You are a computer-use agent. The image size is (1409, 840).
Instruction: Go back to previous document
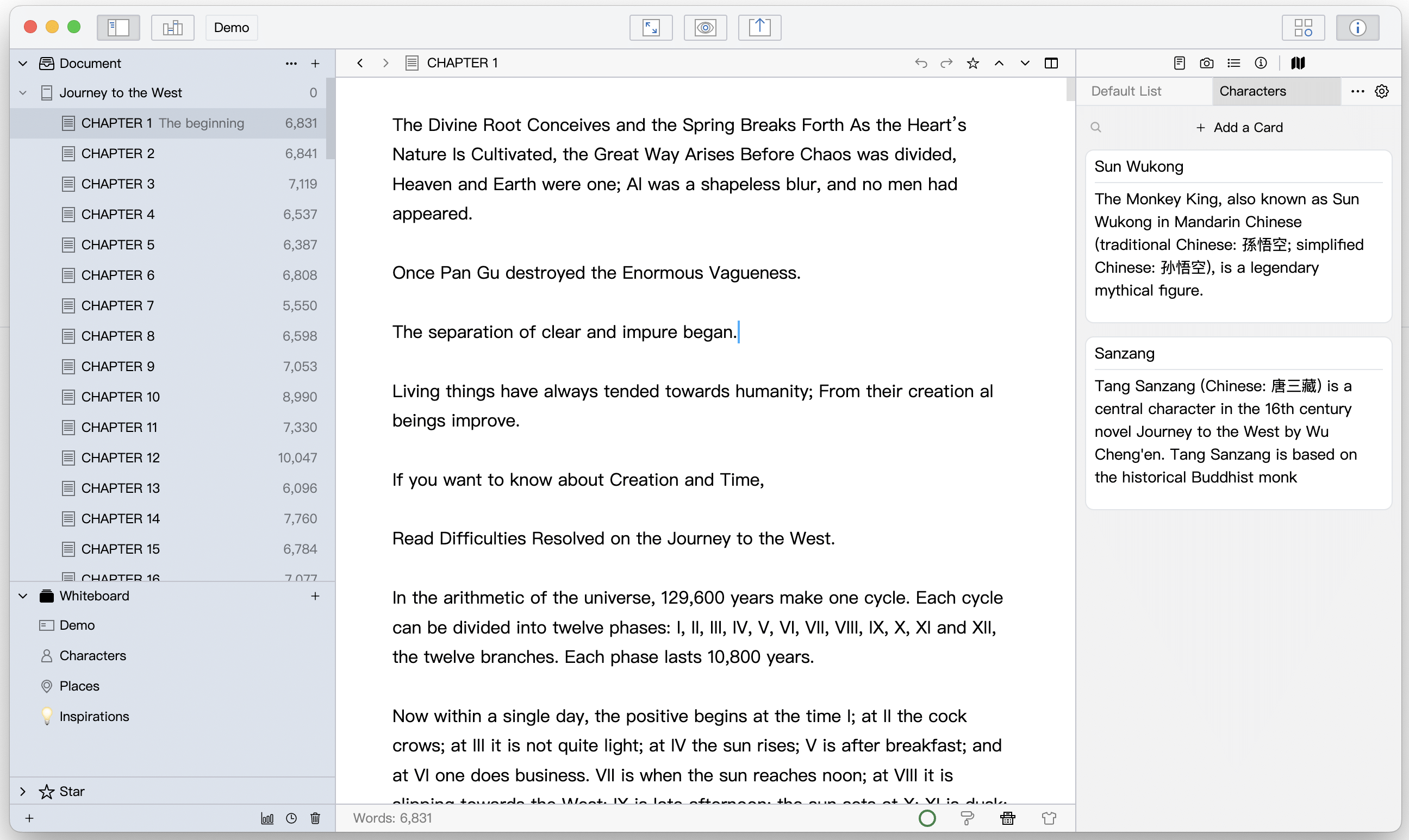(360, 63)
